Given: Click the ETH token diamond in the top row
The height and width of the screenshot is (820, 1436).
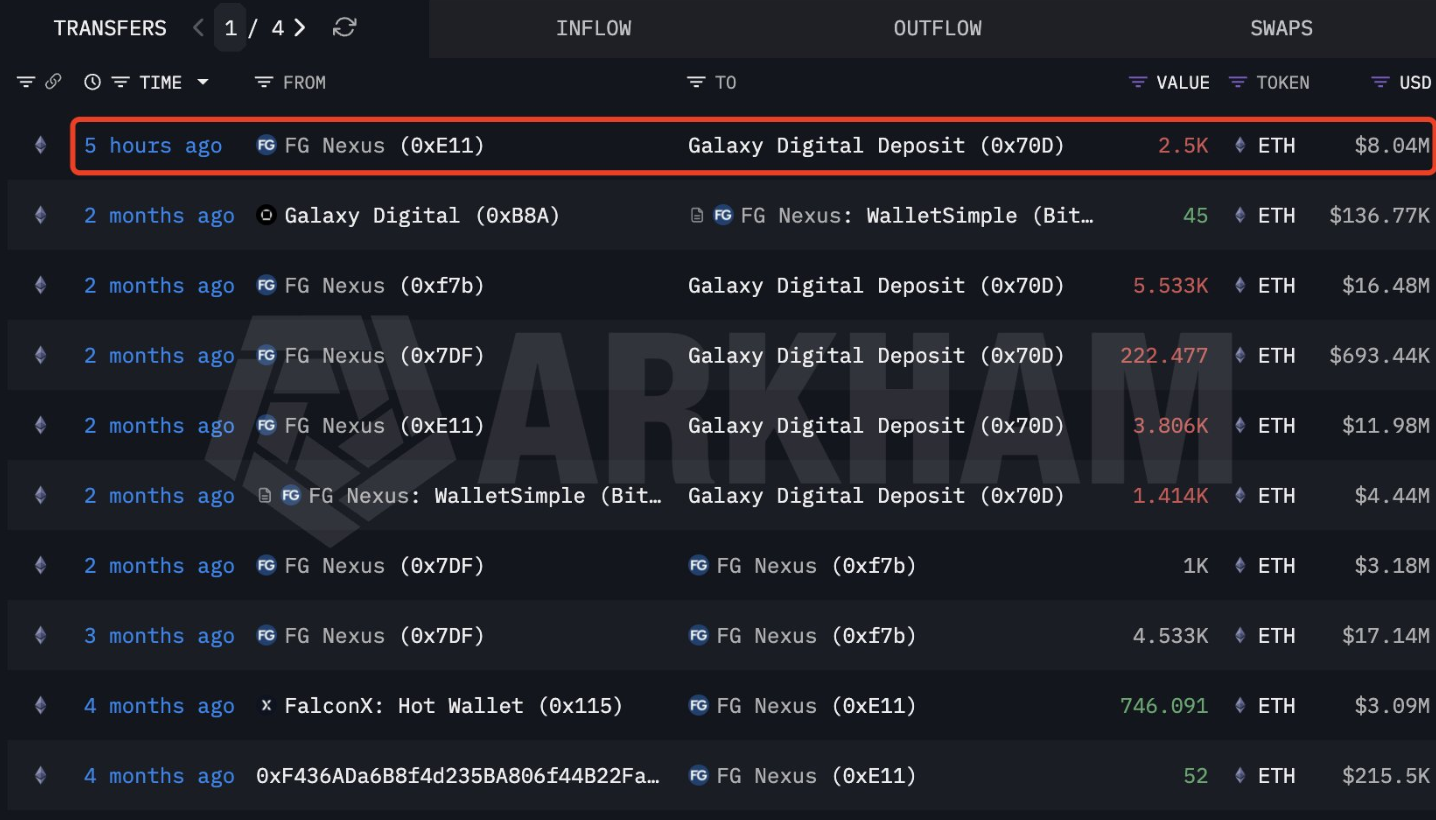Looking at the screenshot, I should pos(1240,145).
